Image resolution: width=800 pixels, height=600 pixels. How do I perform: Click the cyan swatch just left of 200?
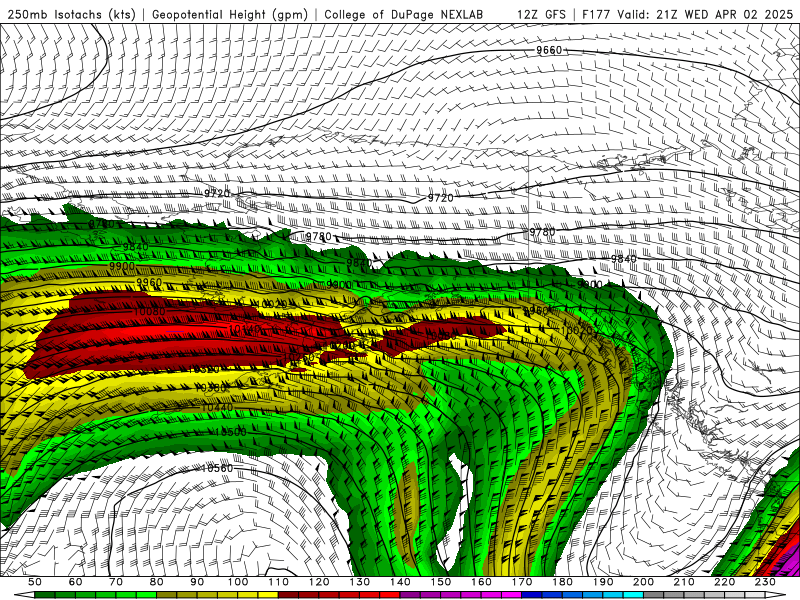point(633,595)
